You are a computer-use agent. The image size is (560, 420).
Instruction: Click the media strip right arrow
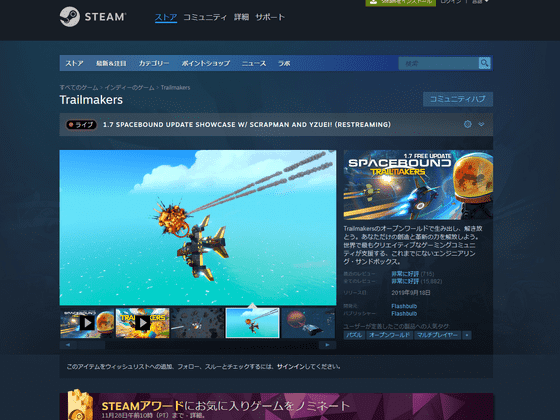[x=327, y=345]
